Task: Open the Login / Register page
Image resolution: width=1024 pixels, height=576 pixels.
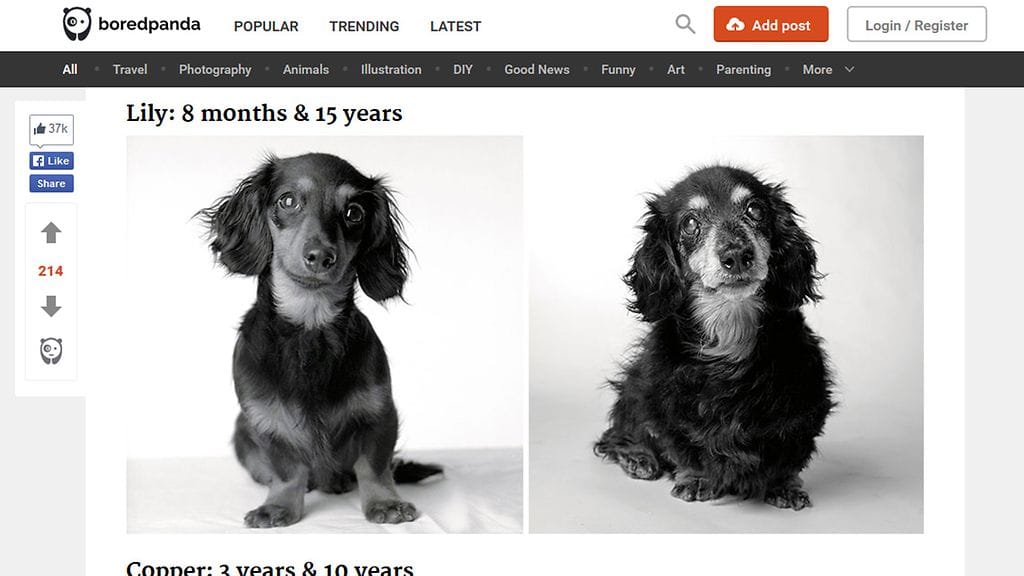Action: [917, 25]
